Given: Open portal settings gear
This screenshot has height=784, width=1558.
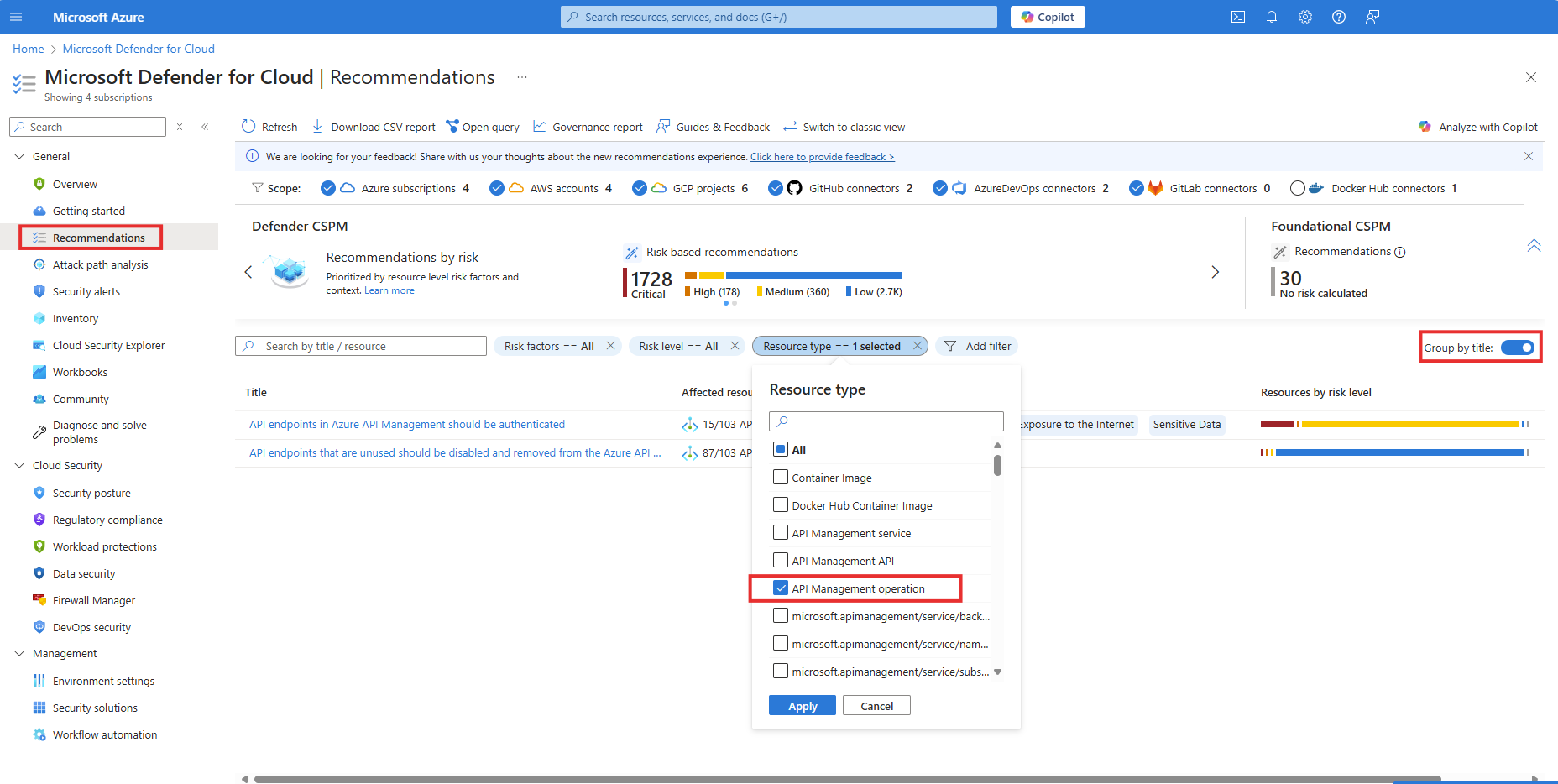Looking at the screenshot, I should click(1305, 17).
